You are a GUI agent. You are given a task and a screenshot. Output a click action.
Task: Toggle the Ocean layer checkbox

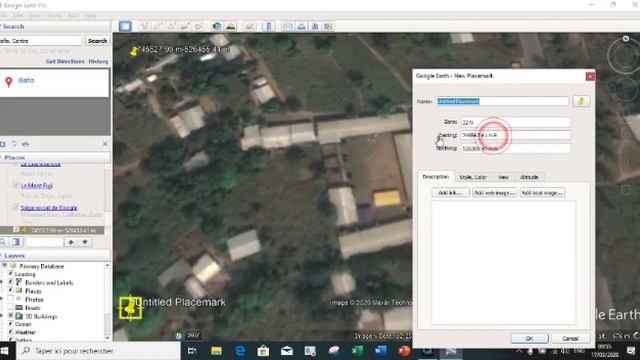coord(11,324)
